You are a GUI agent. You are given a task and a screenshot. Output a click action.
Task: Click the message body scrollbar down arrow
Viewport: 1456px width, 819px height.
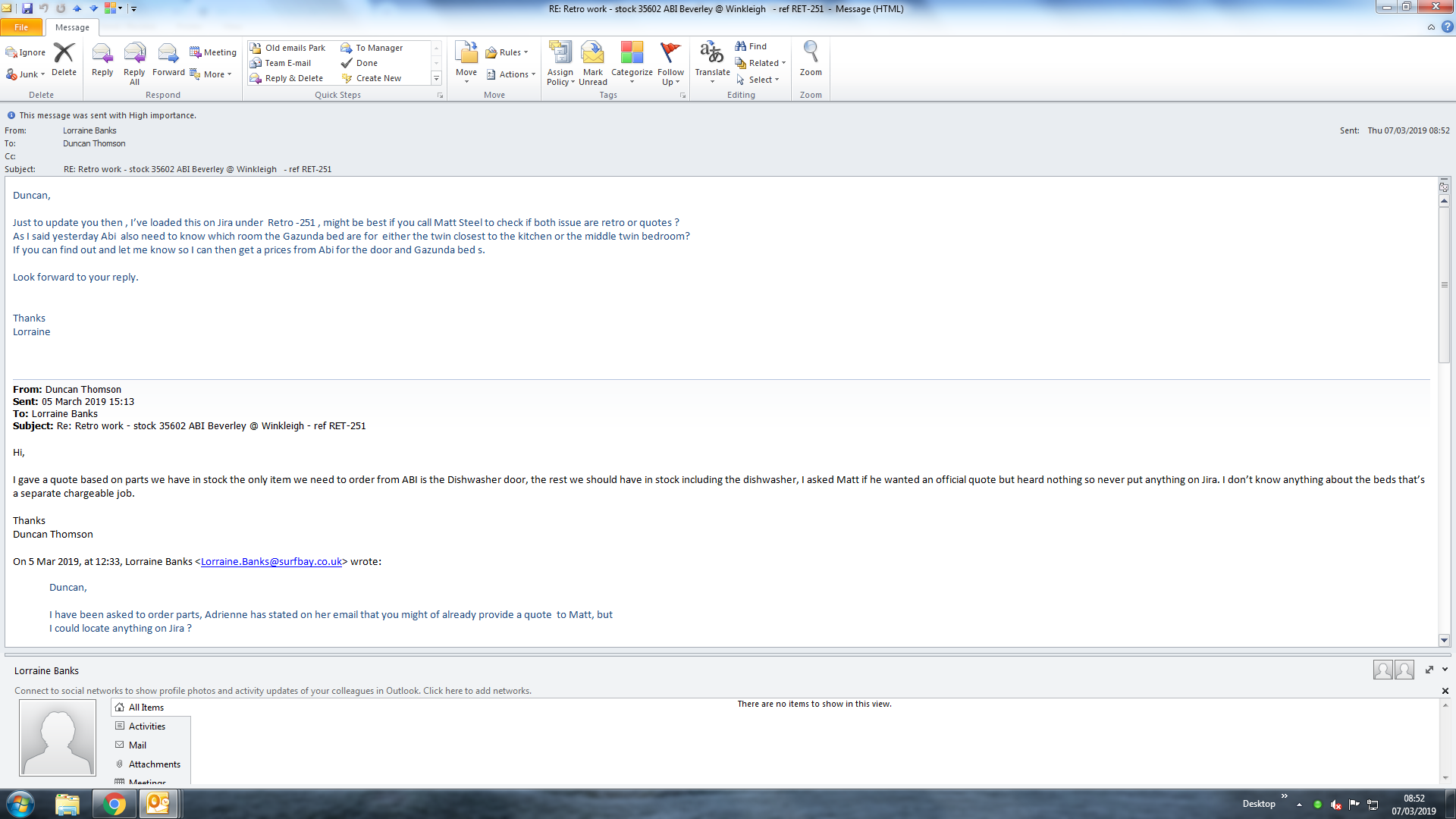point(1444,640)
